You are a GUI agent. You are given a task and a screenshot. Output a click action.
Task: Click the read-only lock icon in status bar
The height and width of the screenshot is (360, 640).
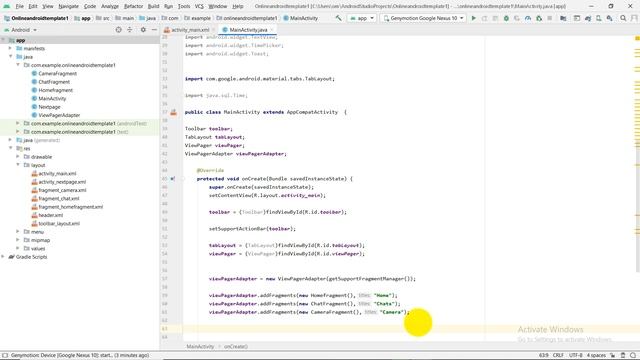pyautogui.click(x=613, y=356)
